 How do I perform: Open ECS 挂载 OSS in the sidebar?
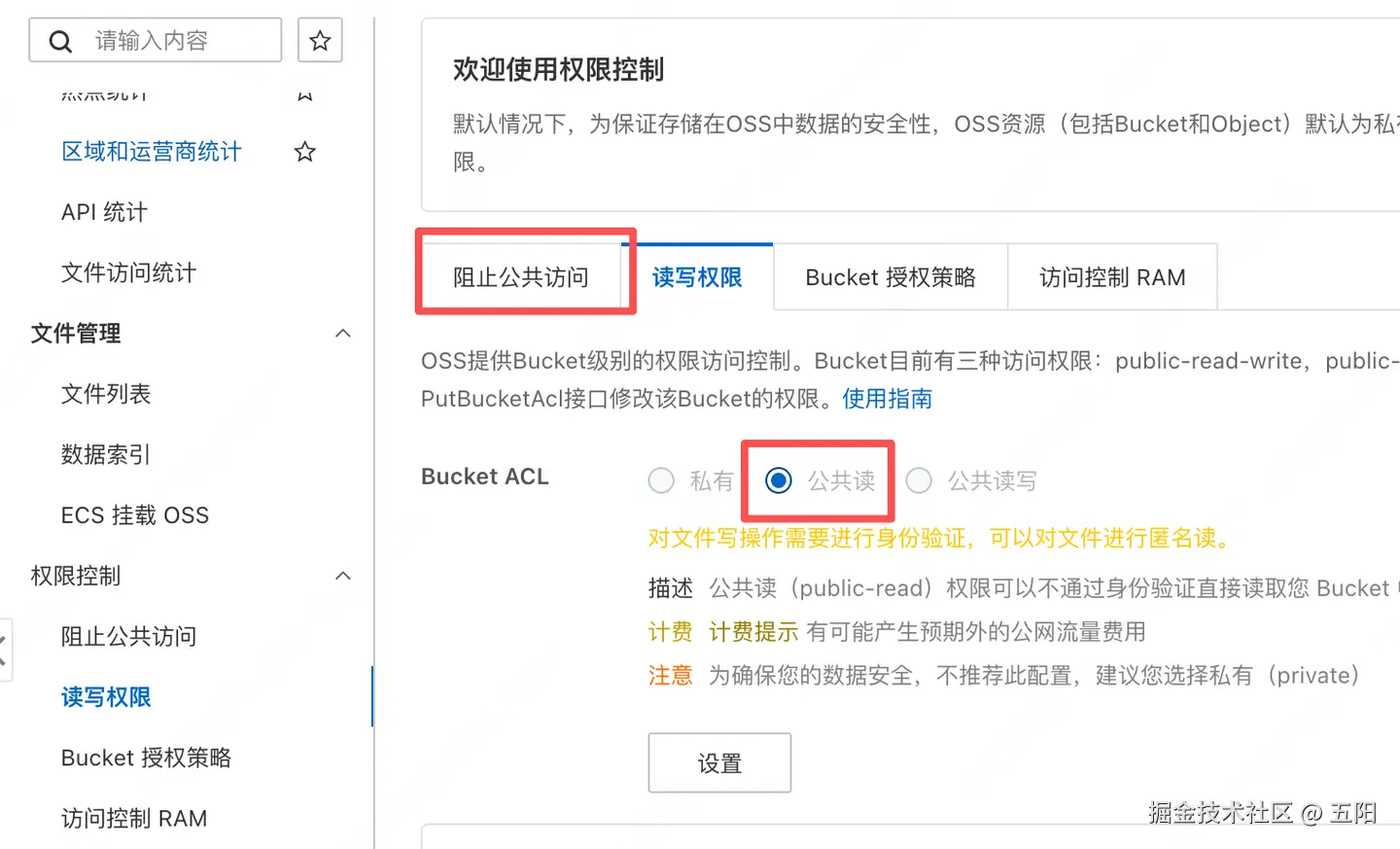(135, 515)
